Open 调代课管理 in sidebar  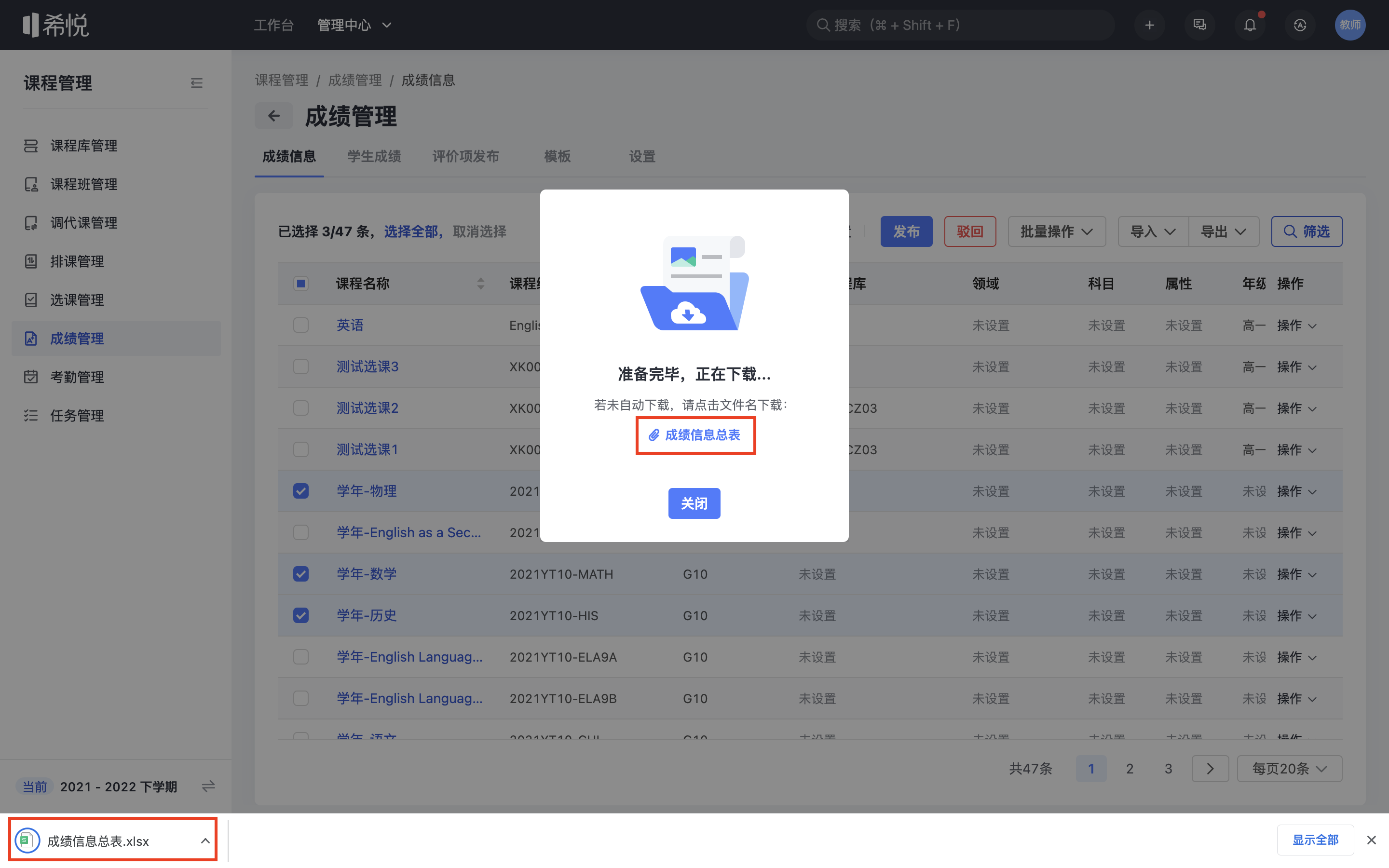[x=116, y=223]
